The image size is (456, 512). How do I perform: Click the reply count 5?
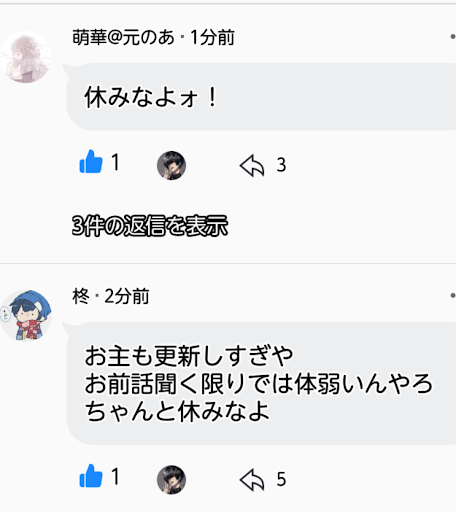(281, 479)
